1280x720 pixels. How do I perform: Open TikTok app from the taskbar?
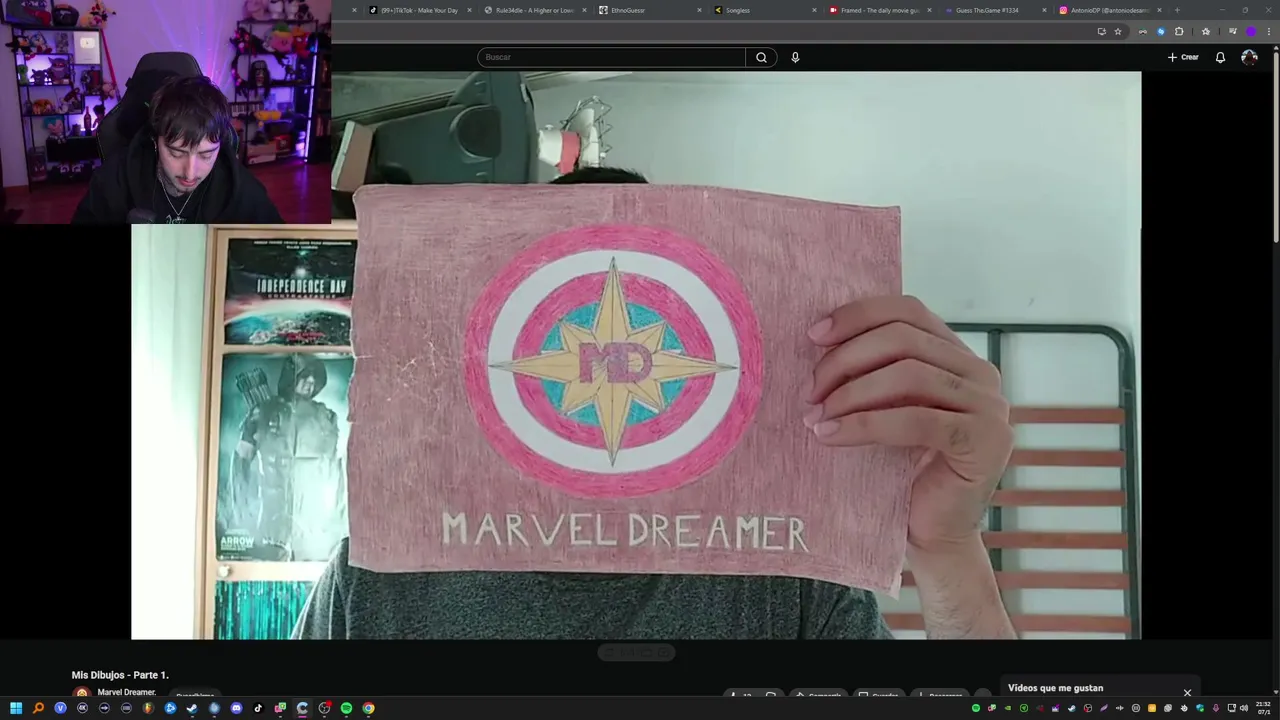pyautogui.click(x=258, y=708)
